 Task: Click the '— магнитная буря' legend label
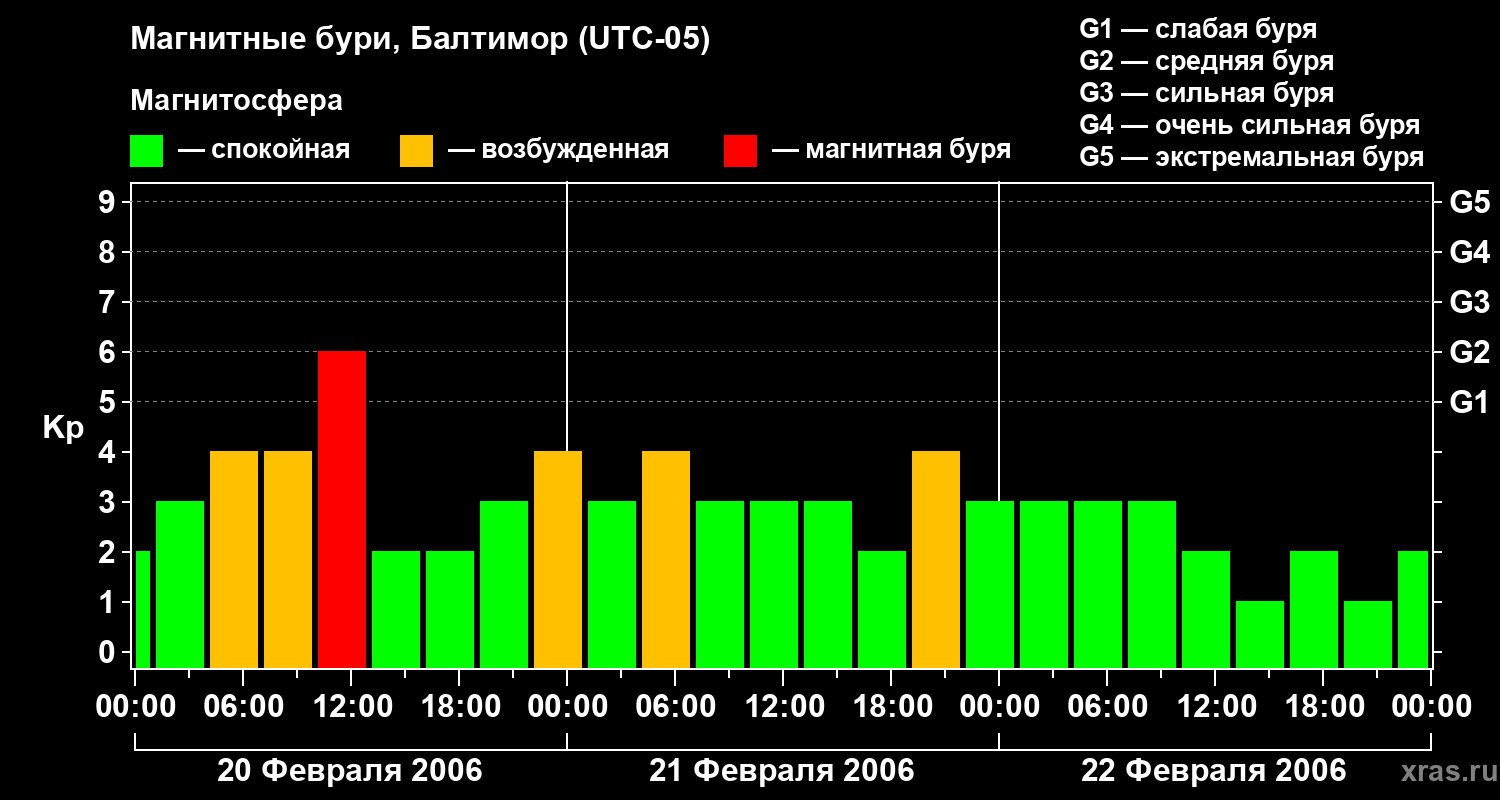point(892,150)
